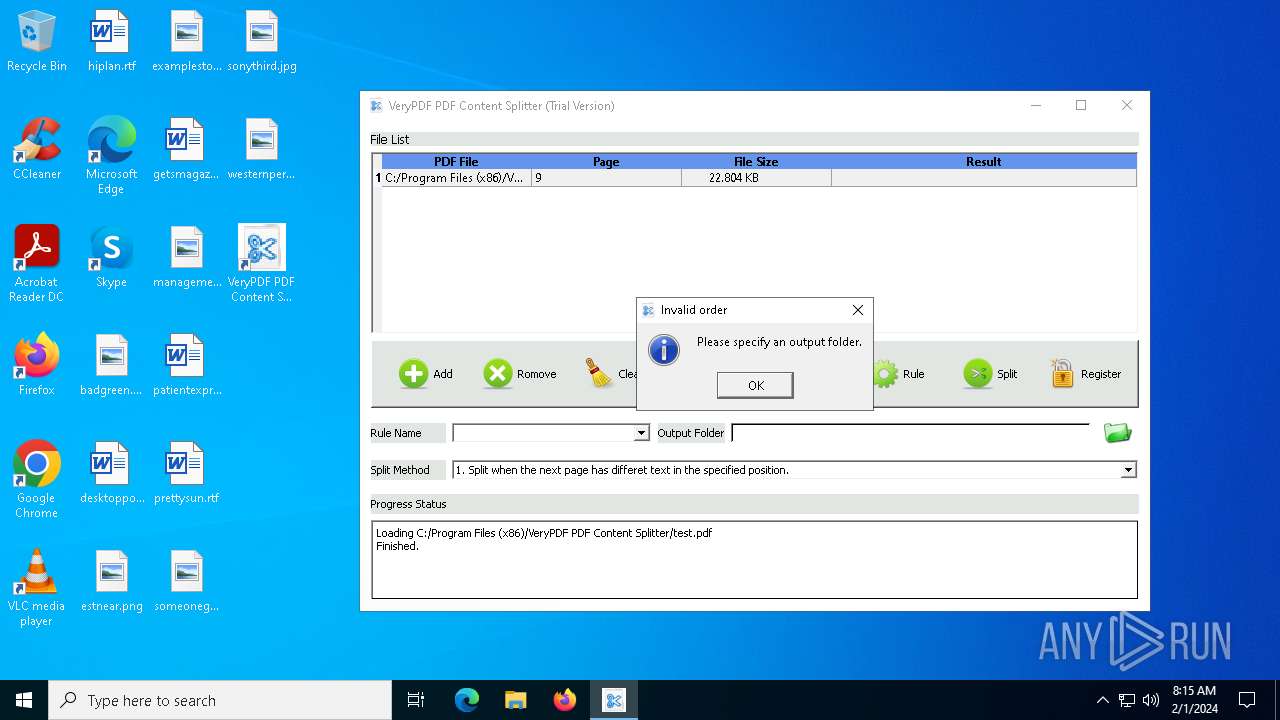Click the Result column header
The image size is (1280, 720).
pyautogui.click(x=984, y=161)
